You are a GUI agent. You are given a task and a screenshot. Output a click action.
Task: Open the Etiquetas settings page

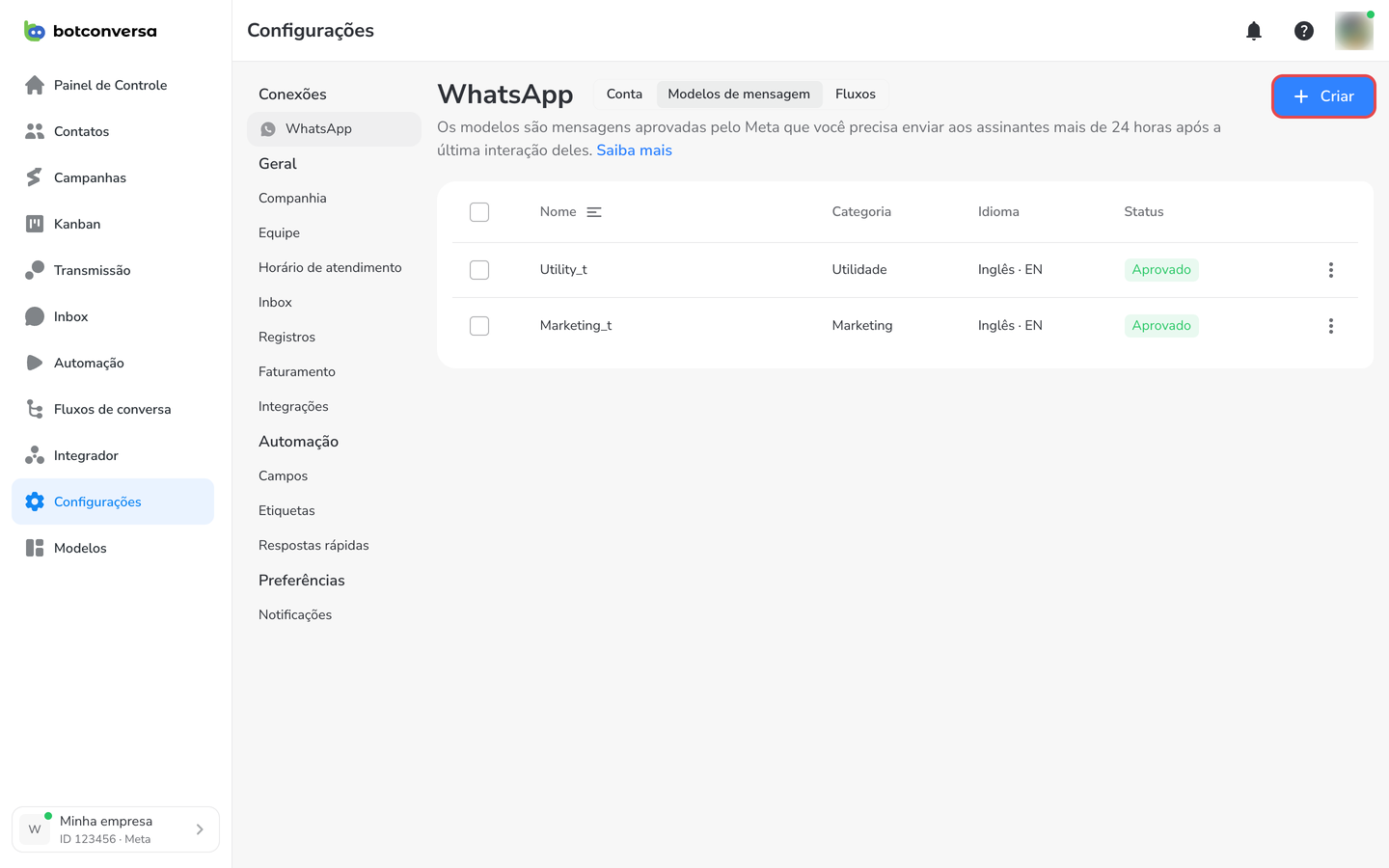[286, 511]
